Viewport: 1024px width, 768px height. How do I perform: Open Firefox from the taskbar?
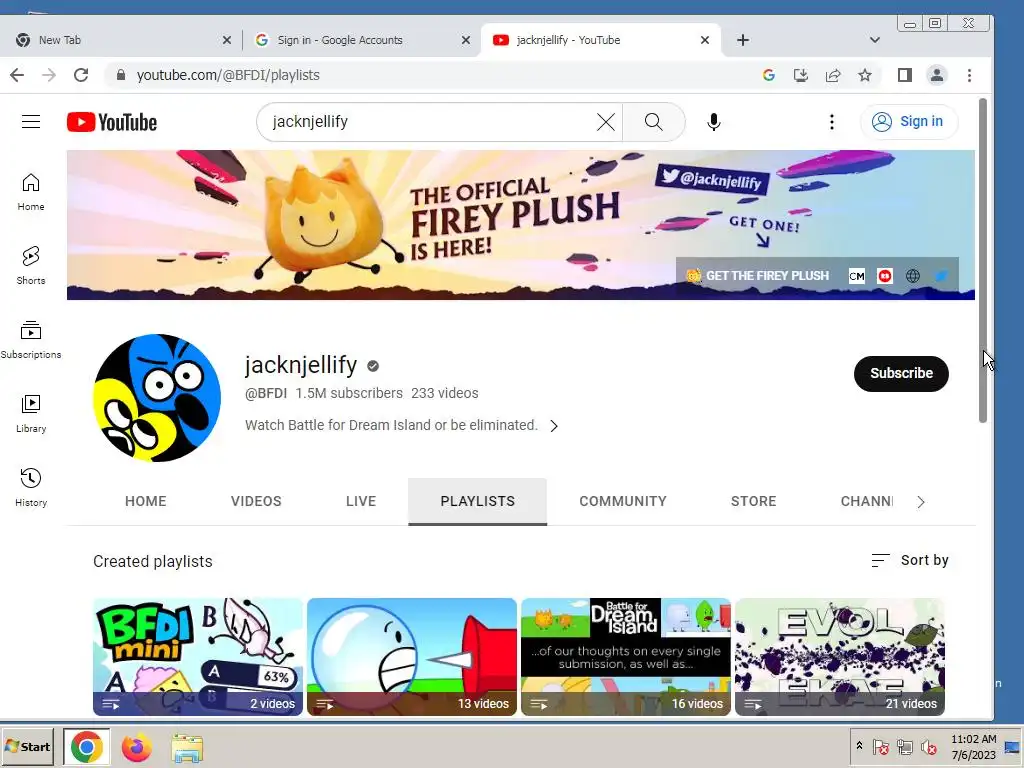pyautogui.click(x=136, y=747)
